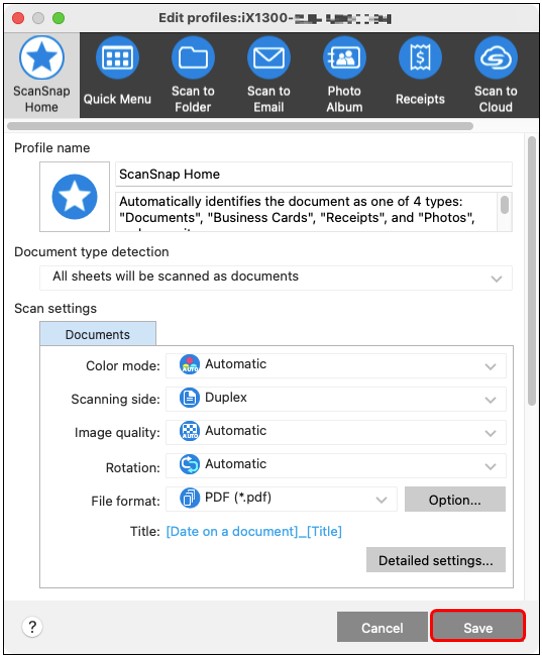Edit the ScanSnap Home profile name field
Image resolution: width=542 pixels, height=657 pixels.
[x=314, y=174]
